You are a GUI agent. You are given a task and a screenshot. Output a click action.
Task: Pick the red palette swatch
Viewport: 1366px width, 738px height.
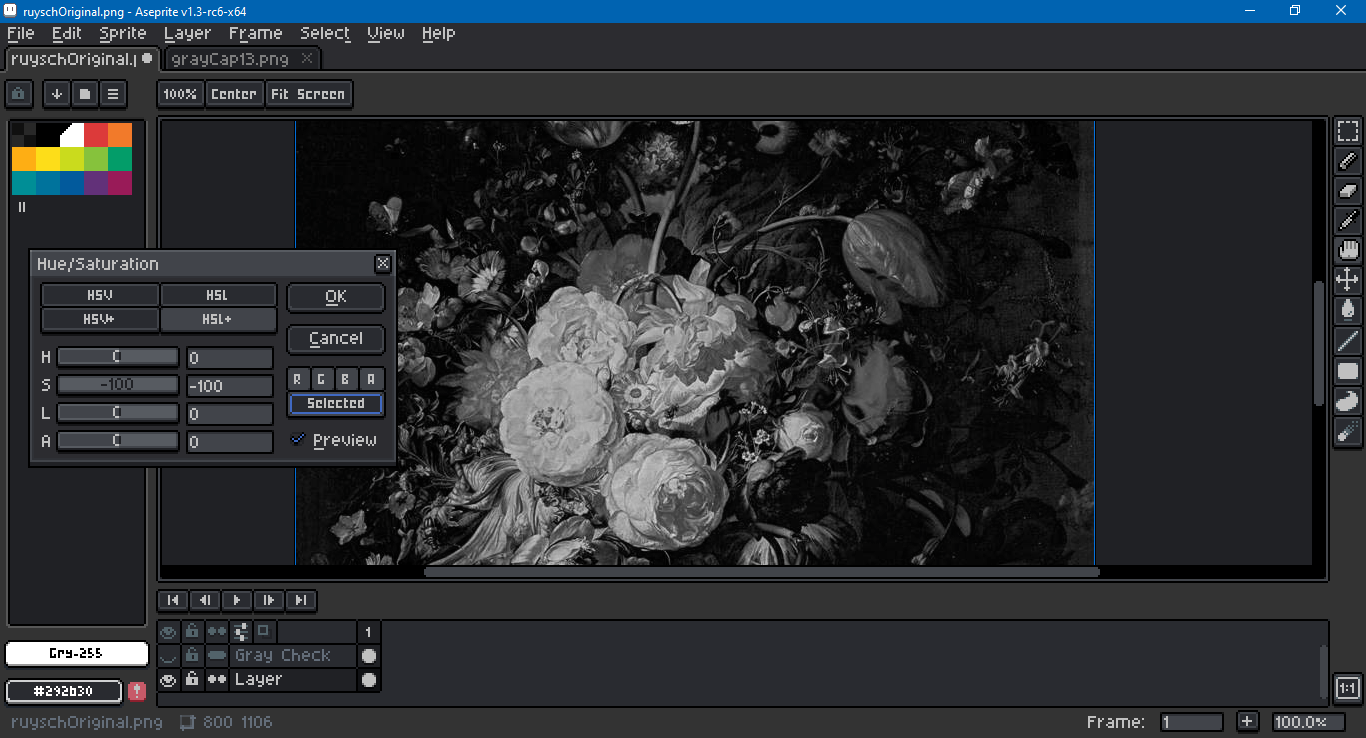96,135
